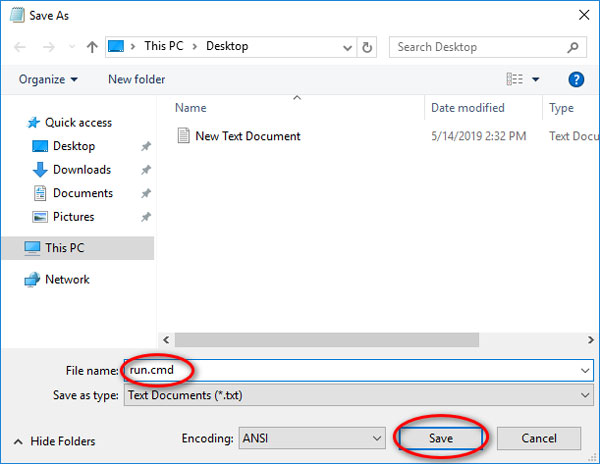Viewport: 600px width, 464px height.
Task: Open the Encoding ANSI dropdown
Action: (x=375, y=438)
